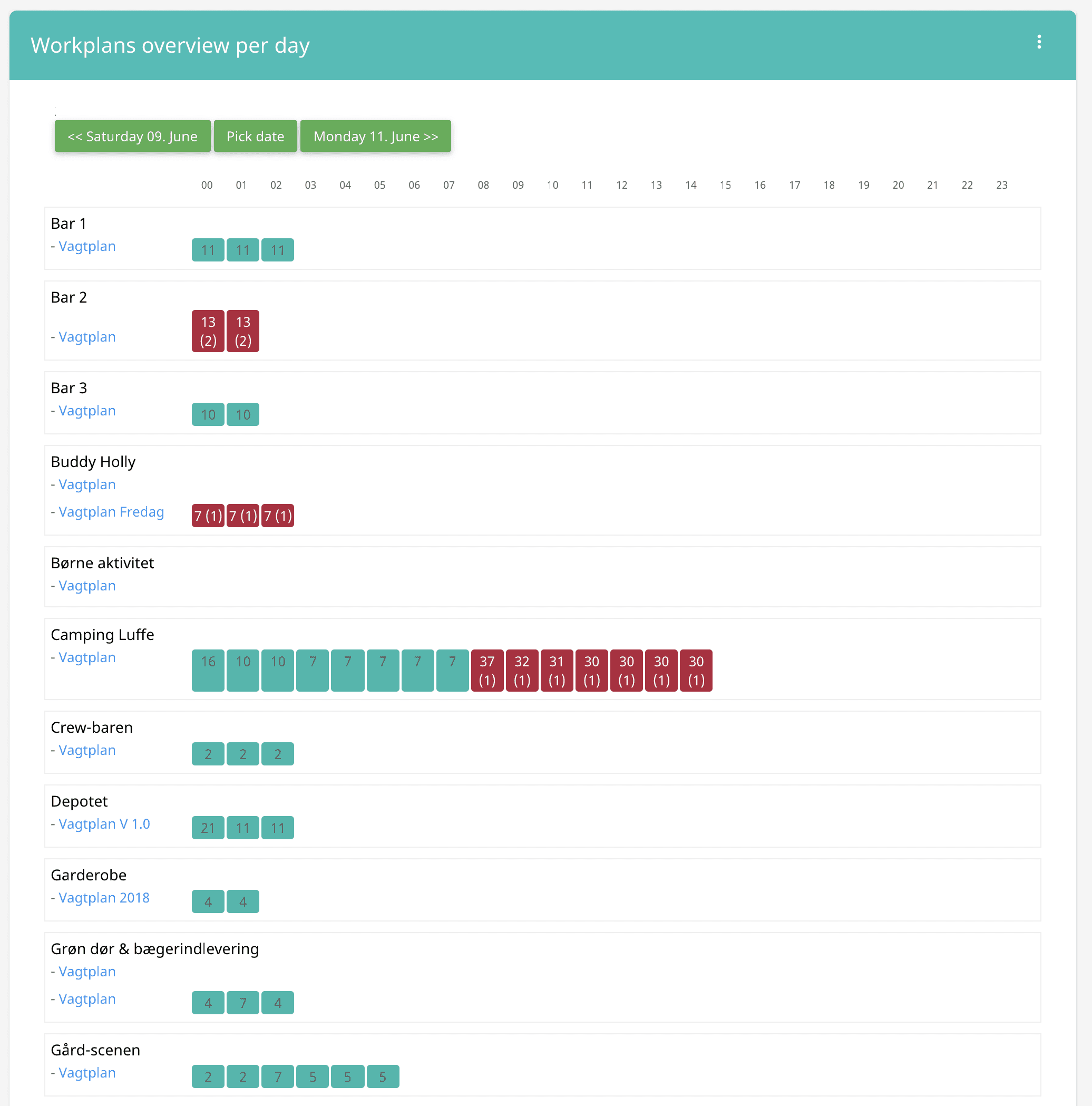Image resolution: width=1092 pixels, height=1106 pixels.
Task: Open Bar 1 Vagtplan link
Action: tap(87, 246)
